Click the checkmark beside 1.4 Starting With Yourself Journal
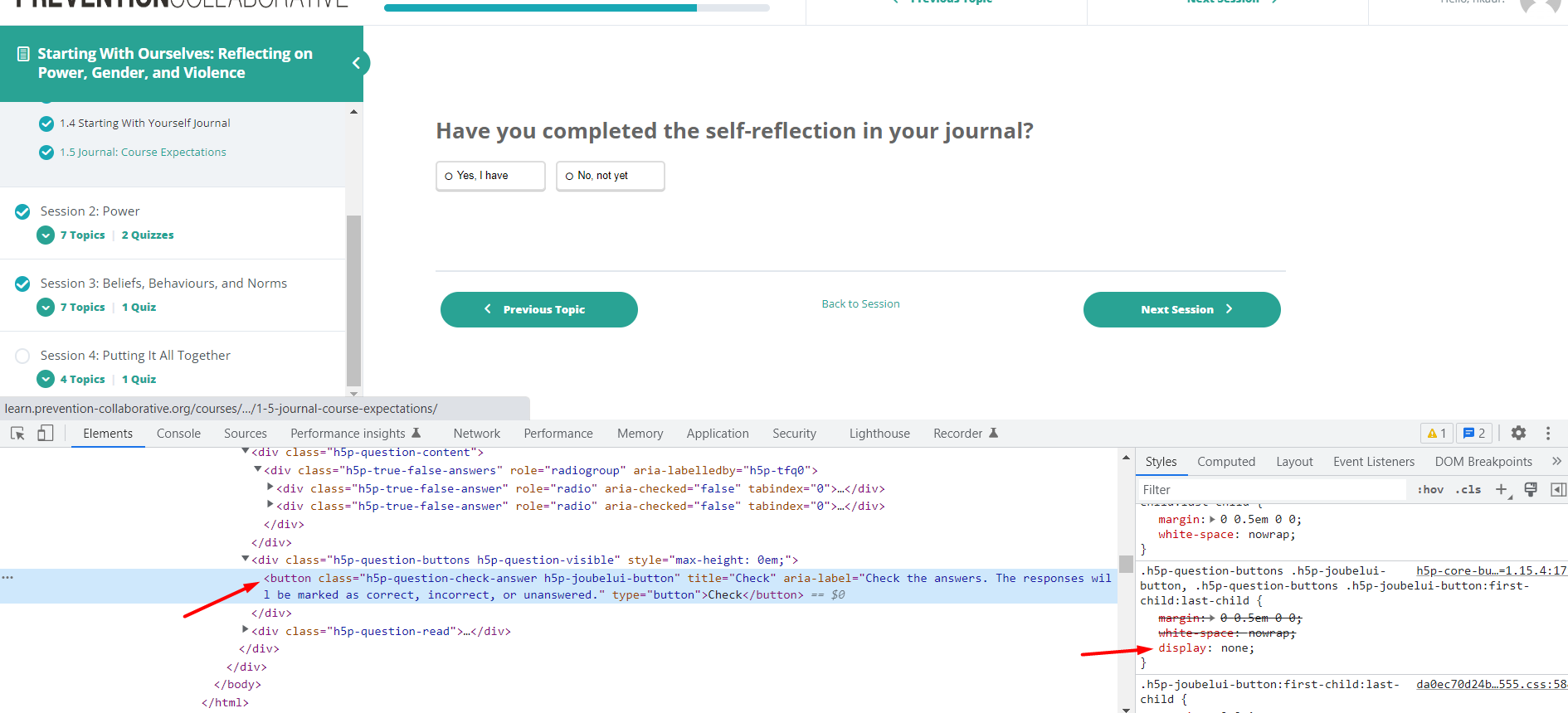The width and height of the screenshot is (1568, 713). point(46,124)
